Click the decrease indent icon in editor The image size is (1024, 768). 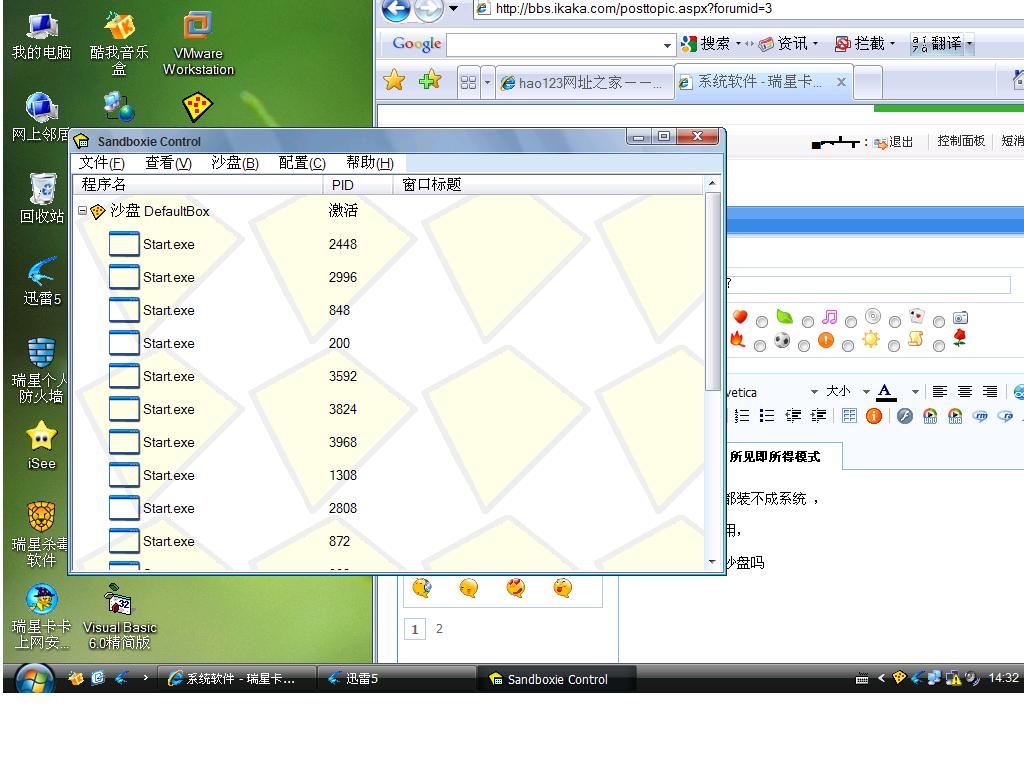tap(793, 416)
